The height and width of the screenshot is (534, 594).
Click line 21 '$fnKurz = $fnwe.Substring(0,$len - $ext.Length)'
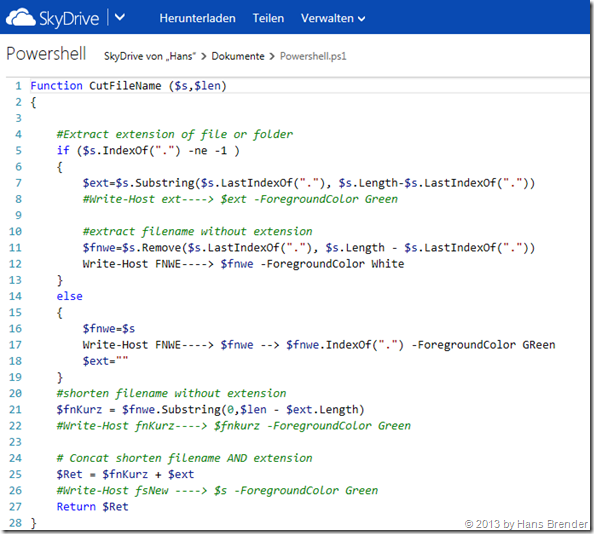coord(210,410)
